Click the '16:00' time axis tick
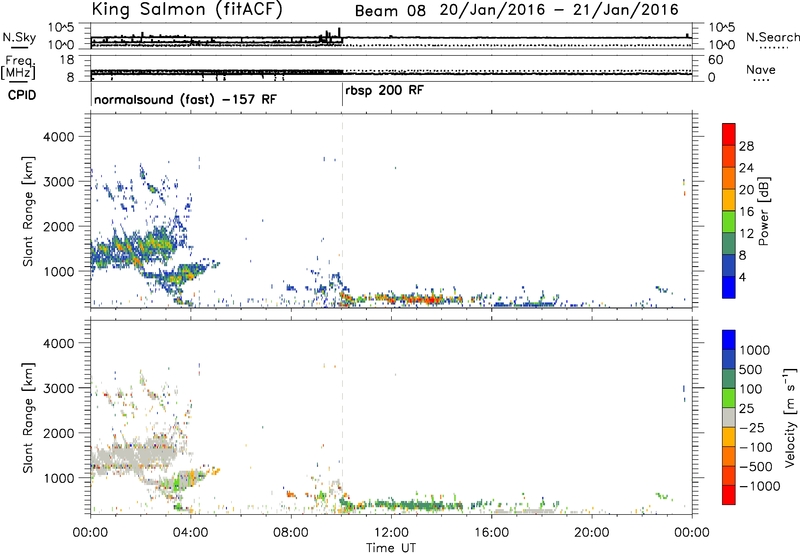The image size is (800, 554). (x=491, y=533)
